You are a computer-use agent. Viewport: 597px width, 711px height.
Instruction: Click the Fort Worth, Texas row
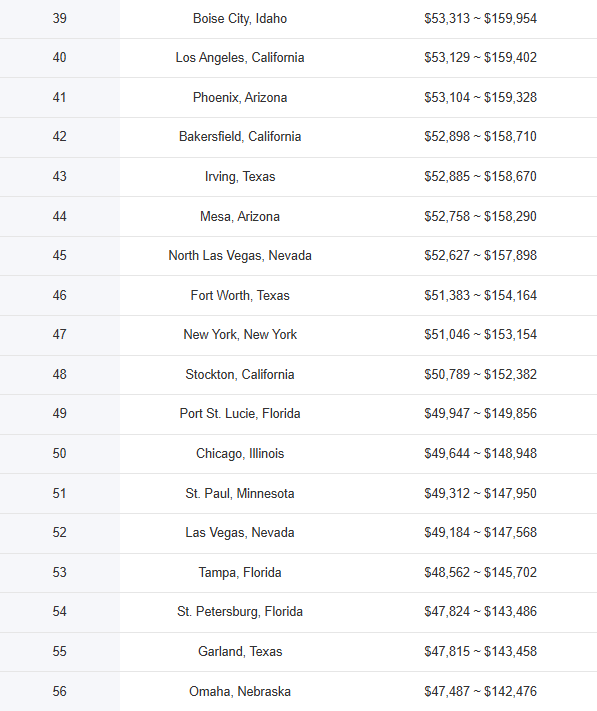point(298,295)
